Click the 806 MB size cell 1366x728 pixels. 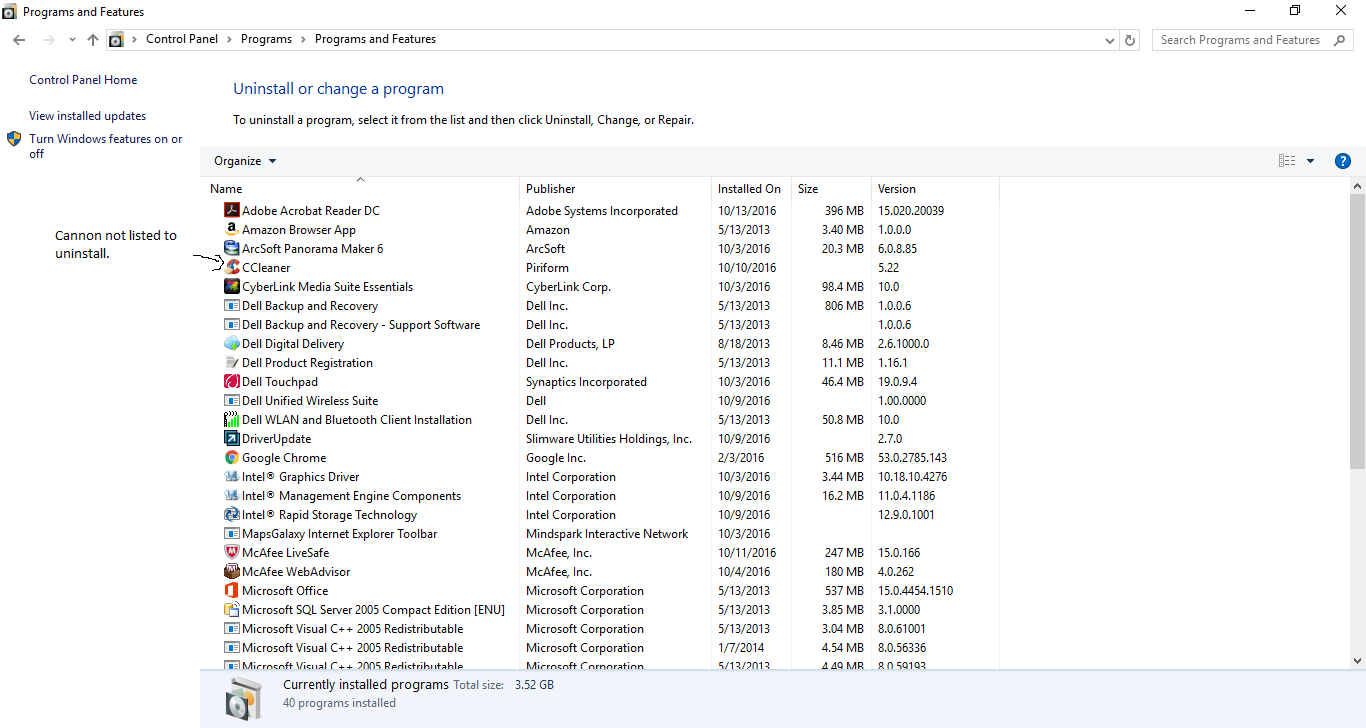coord(844,306)
